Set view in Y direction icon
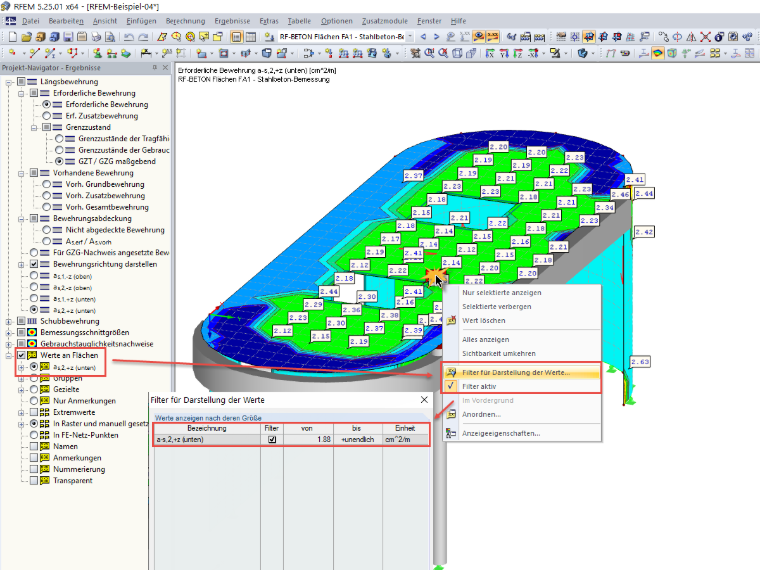Viewport: 760px width, 570px height. click(505, 53)
